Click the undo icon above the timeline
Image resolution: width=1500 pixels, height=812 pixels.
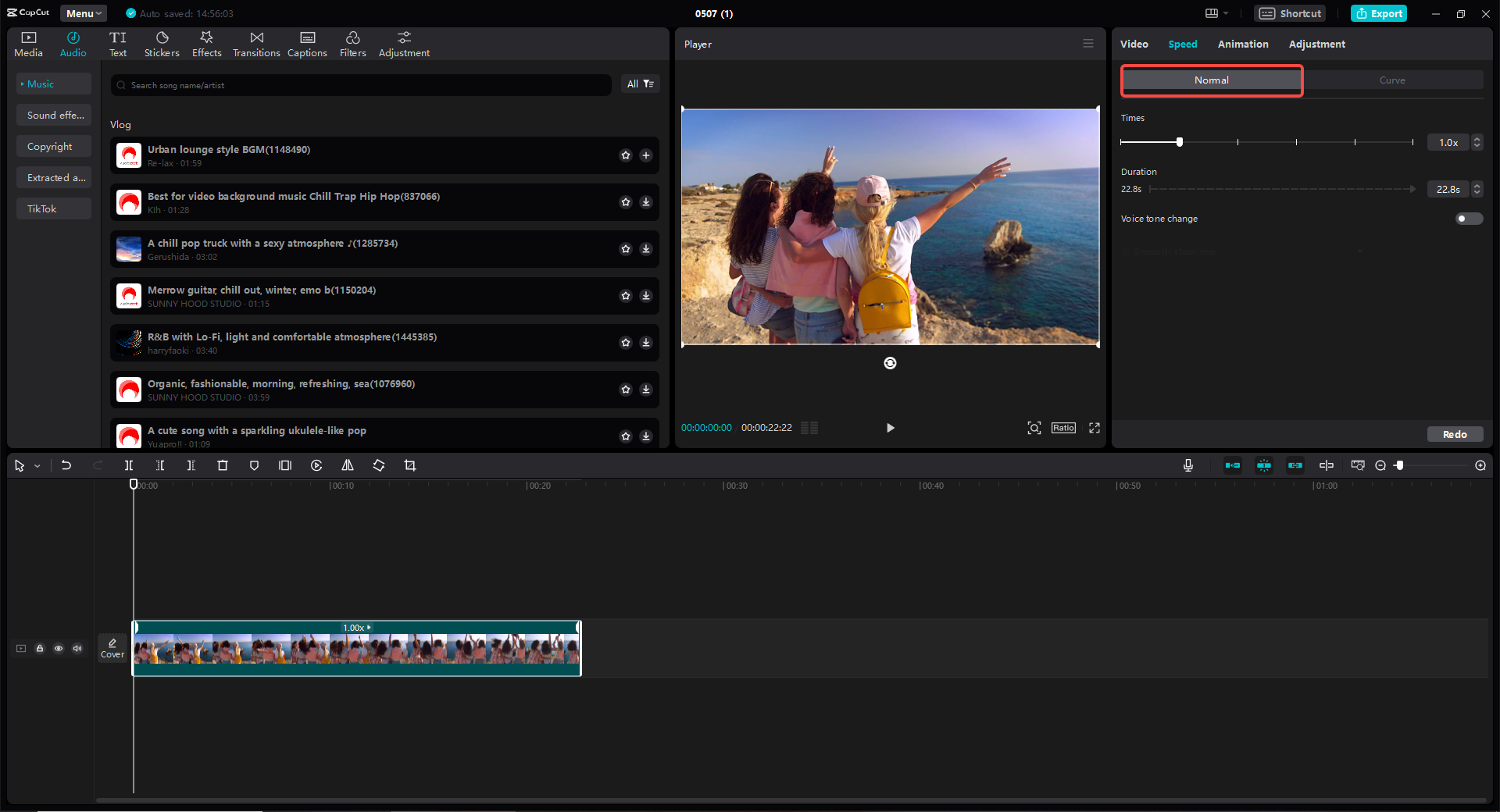click(66, 465)
